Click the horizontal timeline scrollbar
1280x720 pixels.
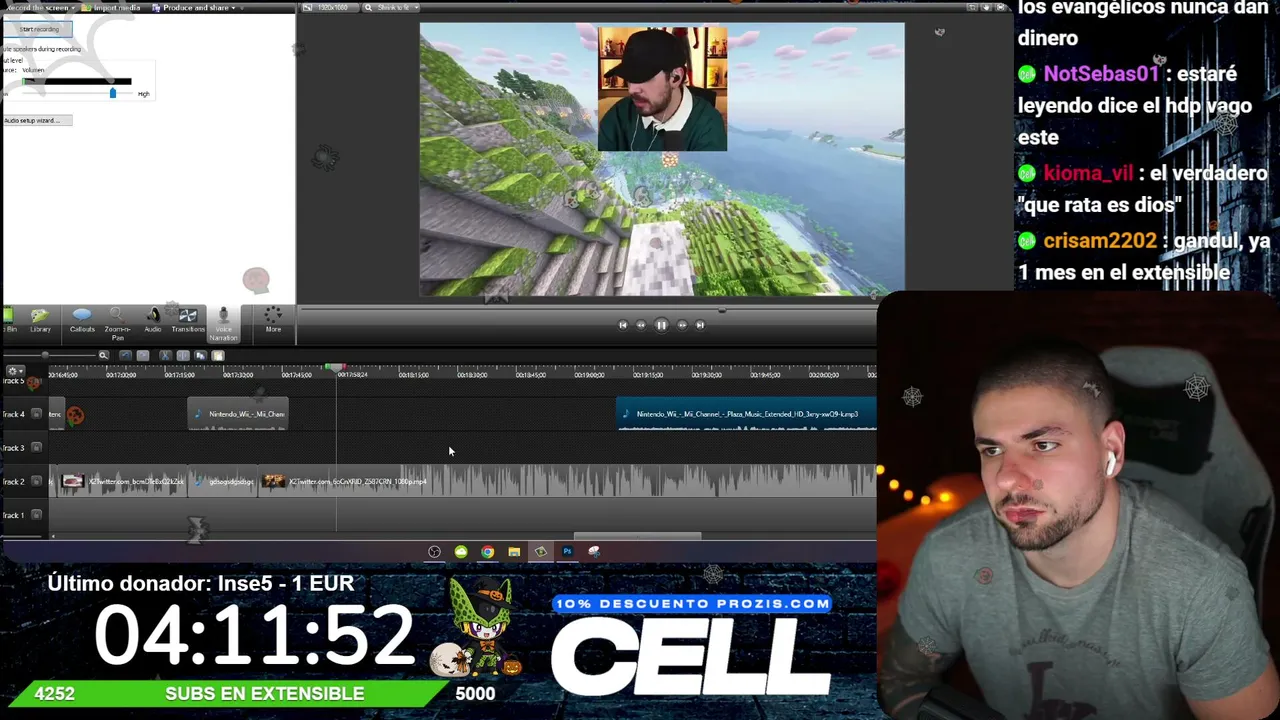coord(637,536)
